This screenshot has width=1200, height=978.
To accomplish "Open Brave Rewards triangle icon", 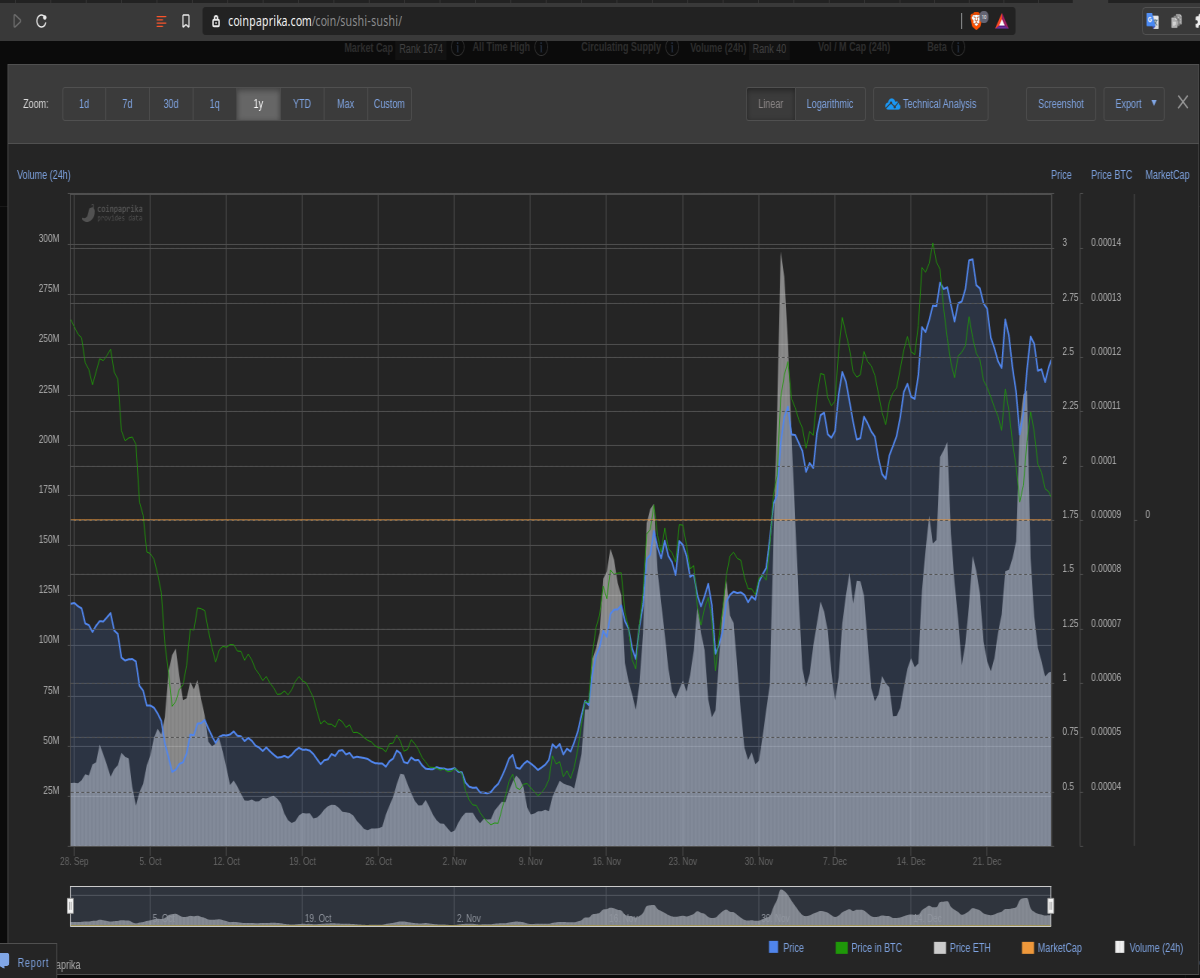I will (1002, 20).
